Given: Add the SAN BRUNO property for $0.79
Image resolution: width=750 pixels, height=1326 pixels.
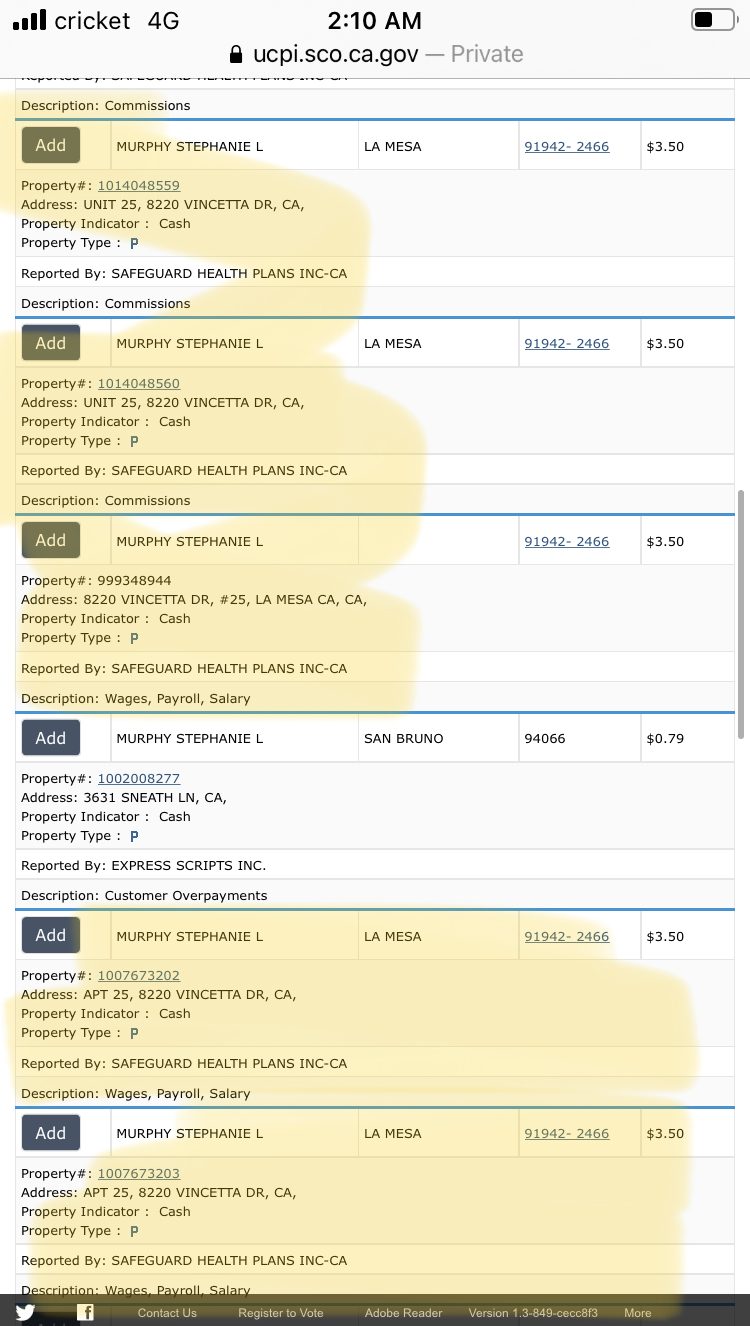Looking at the screenshot, I should coord(51,738).
